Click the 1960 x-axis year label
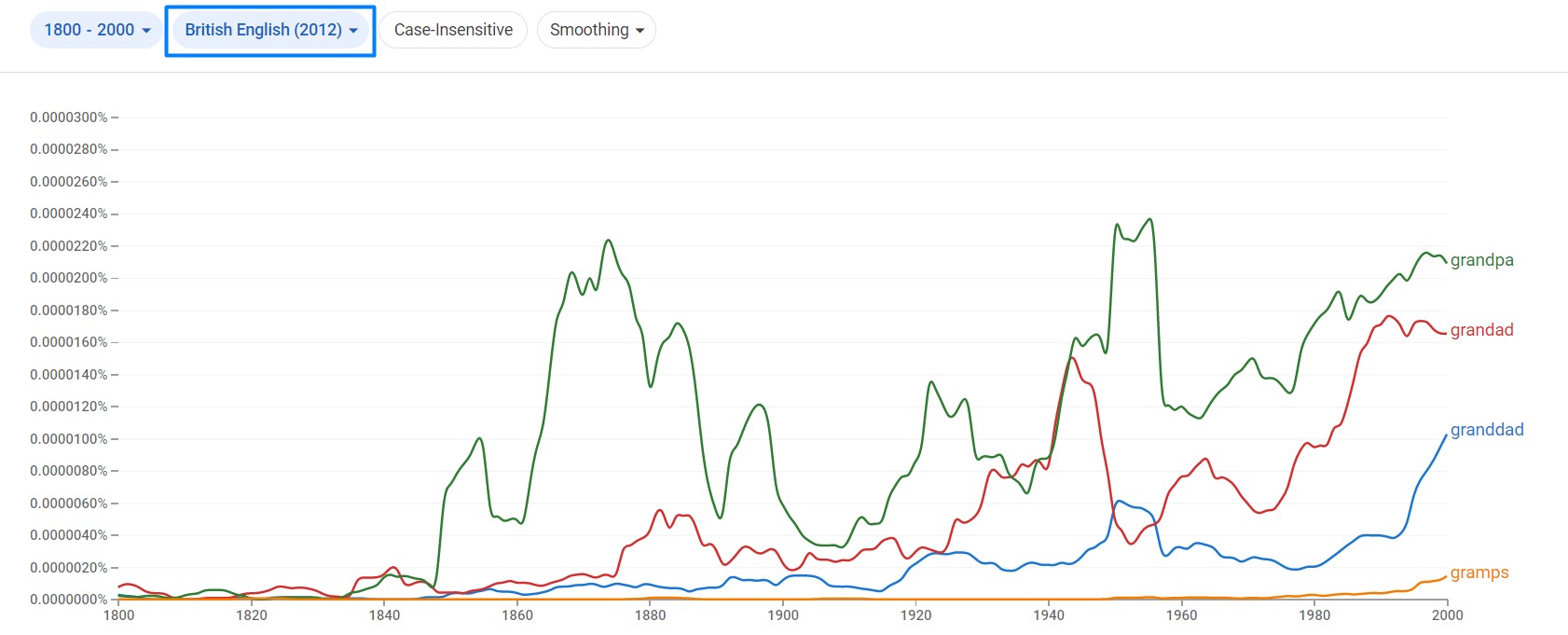This screenshot has height=635, width=1568. point(1182,615)
